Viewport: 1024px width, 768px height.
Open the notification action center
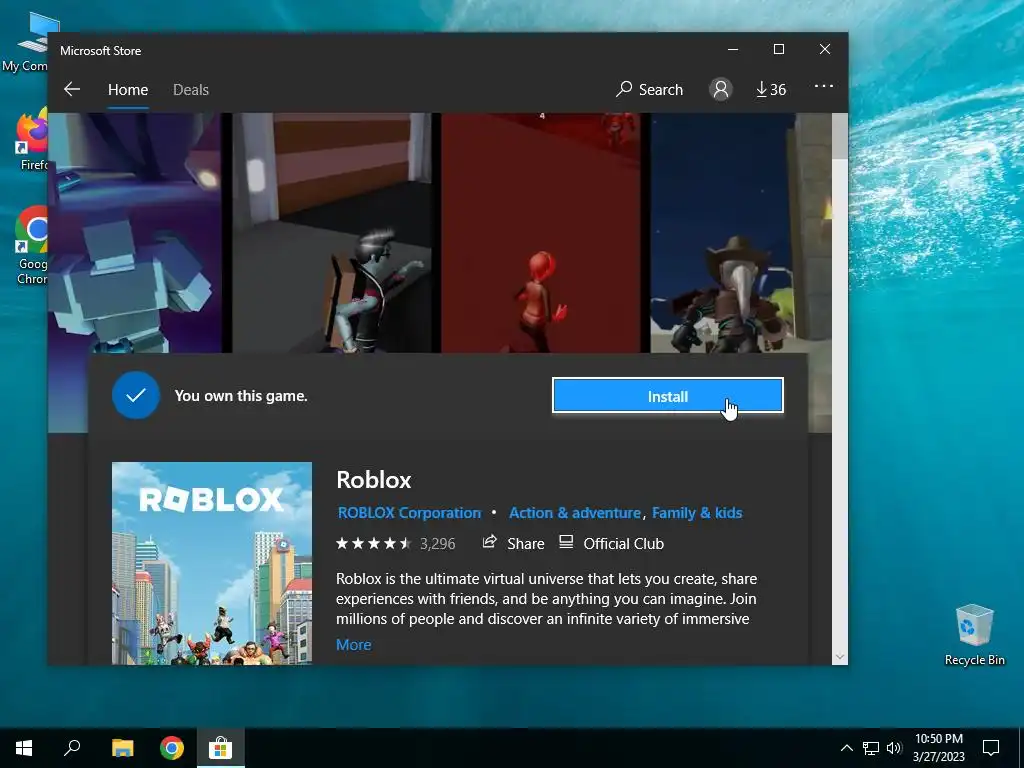tap(991, 748)
